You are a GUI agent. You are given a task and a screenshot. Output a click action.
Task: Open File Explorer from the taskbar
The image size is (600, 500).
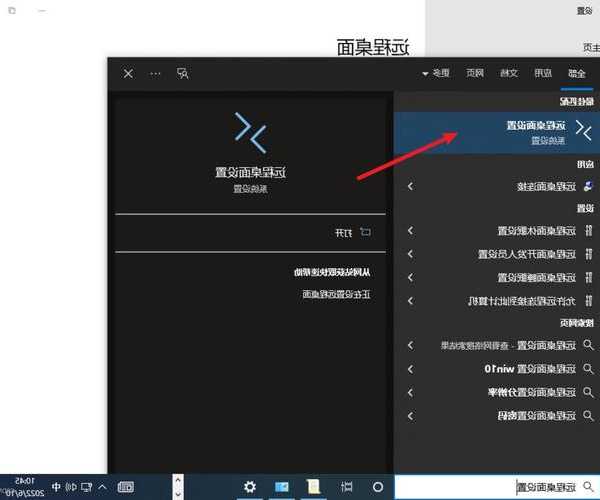point(313,486)
